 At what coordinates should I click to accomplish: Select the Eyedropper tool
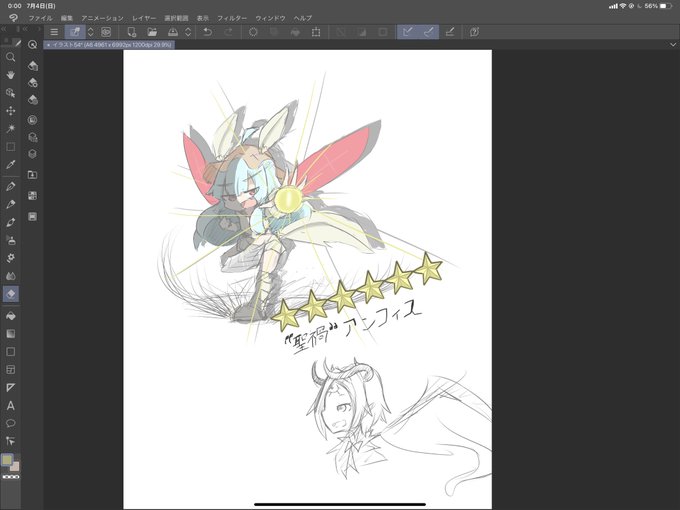click(x=11, y=164)
